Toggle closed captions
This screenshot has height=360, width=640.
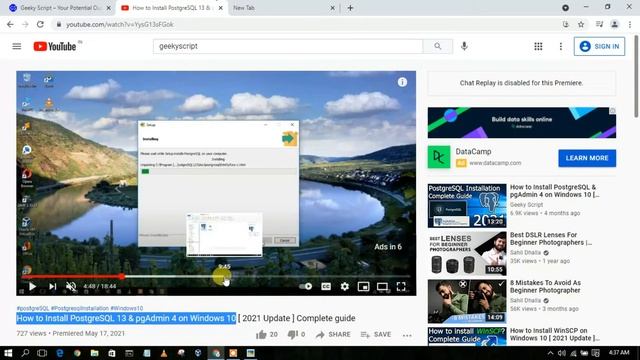(x=326, y=287)
